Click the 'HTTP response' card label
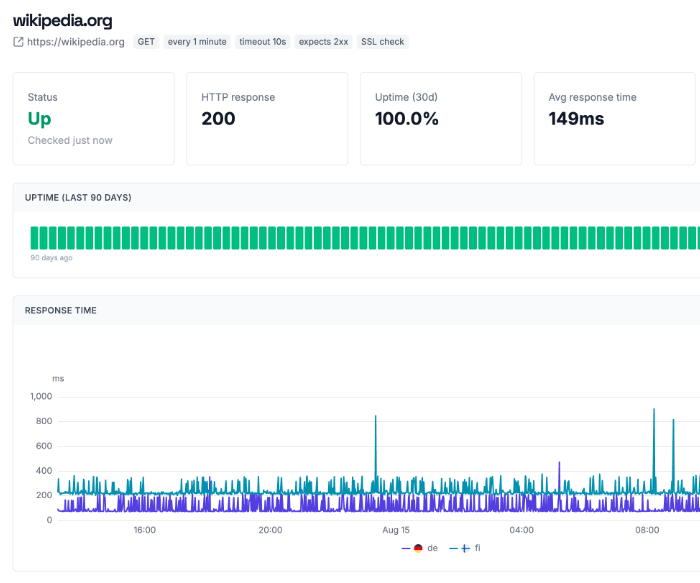This screenshot has height=583, width=700. coord(238,97)
